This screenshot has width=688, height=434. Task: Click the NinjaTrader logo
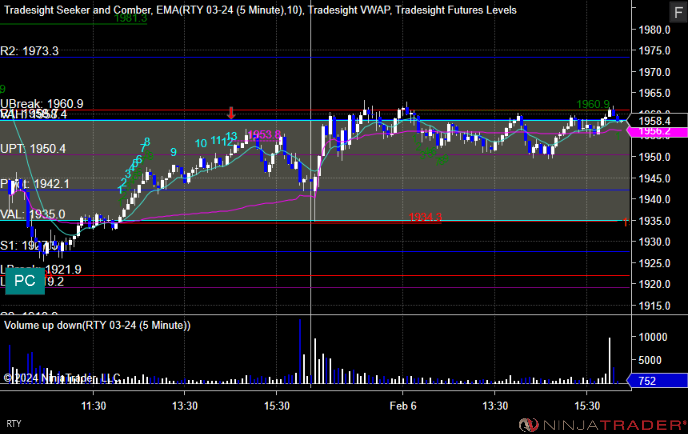click(602, 425)
